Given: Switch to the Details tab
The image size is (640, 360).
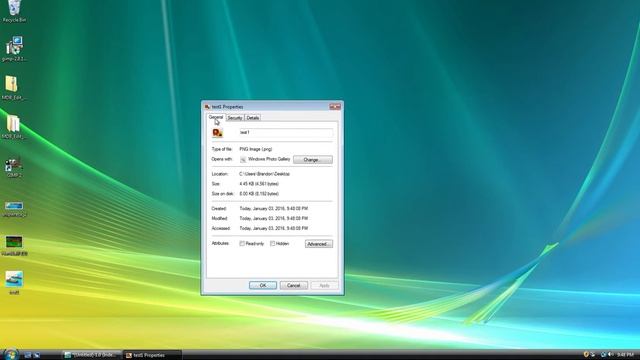Looking at the screenshot, I should pos(253,118).
